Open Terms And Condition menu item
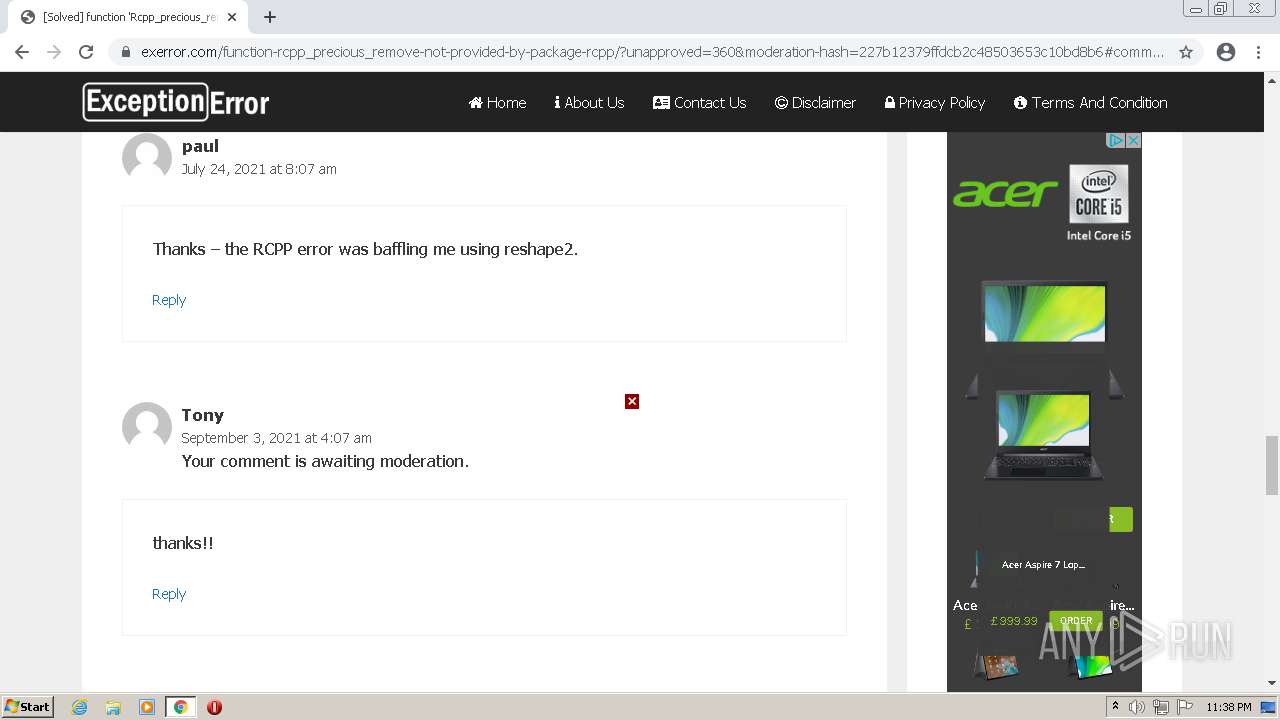The height and width of the screenshot is (720, 1280). [x=1091, y=102]
